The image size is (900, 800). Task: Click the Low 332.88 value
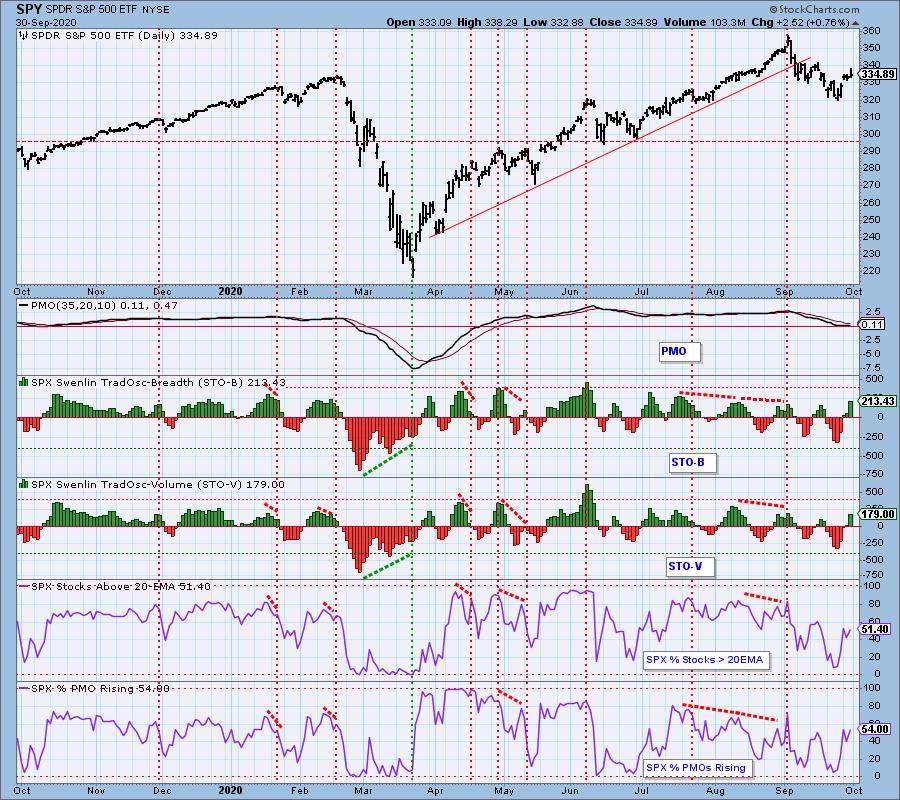pyautogui.click(x=553, y=22)
